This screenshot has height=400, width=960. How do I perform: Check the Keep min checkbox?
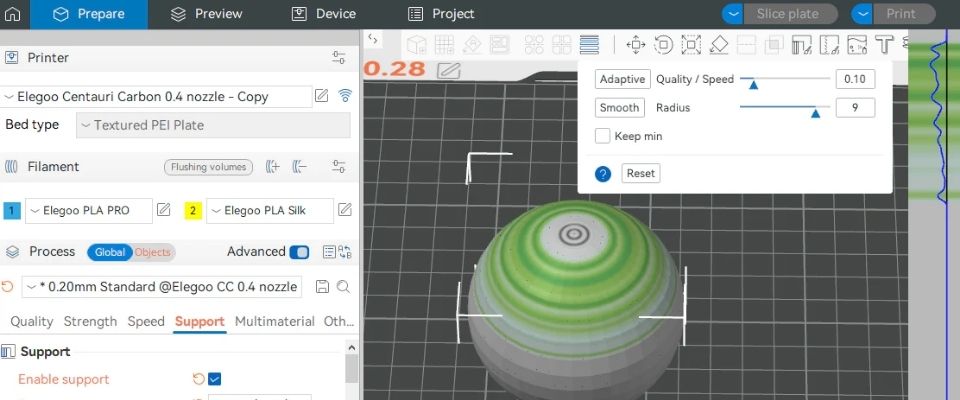click(x=602, y=136)
